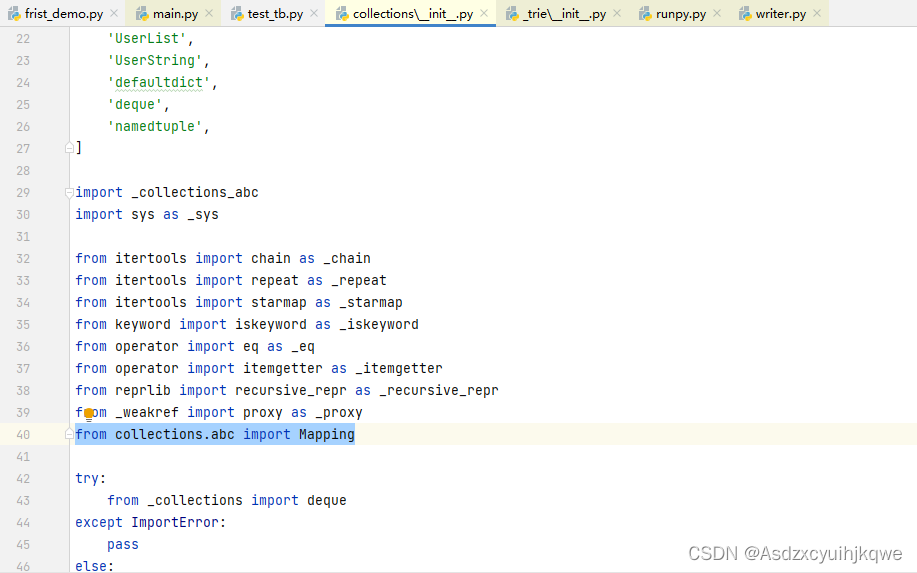Click collections.abc on line 40
The height and width of the screenshot is (573, 917).
pos(175,435)
